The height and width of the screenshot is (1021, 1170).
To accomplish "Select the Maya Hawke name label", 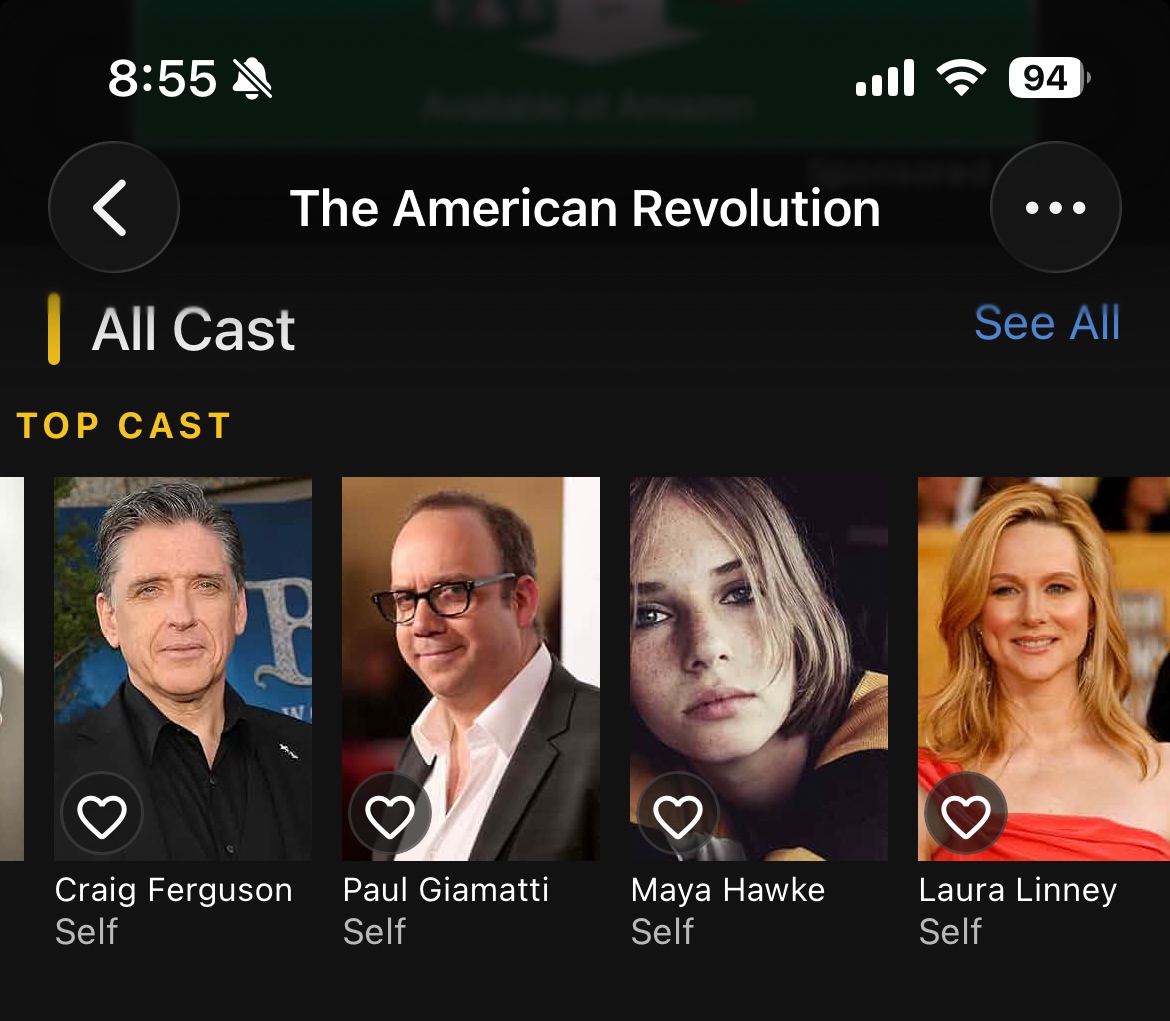I will tap(728, 890).
